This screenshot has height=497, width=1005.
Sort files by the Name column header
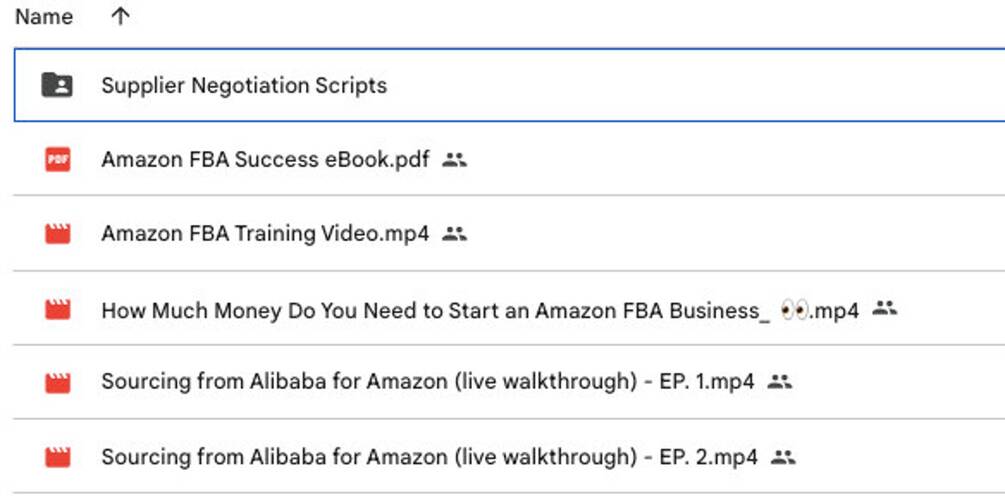(44, 17)
